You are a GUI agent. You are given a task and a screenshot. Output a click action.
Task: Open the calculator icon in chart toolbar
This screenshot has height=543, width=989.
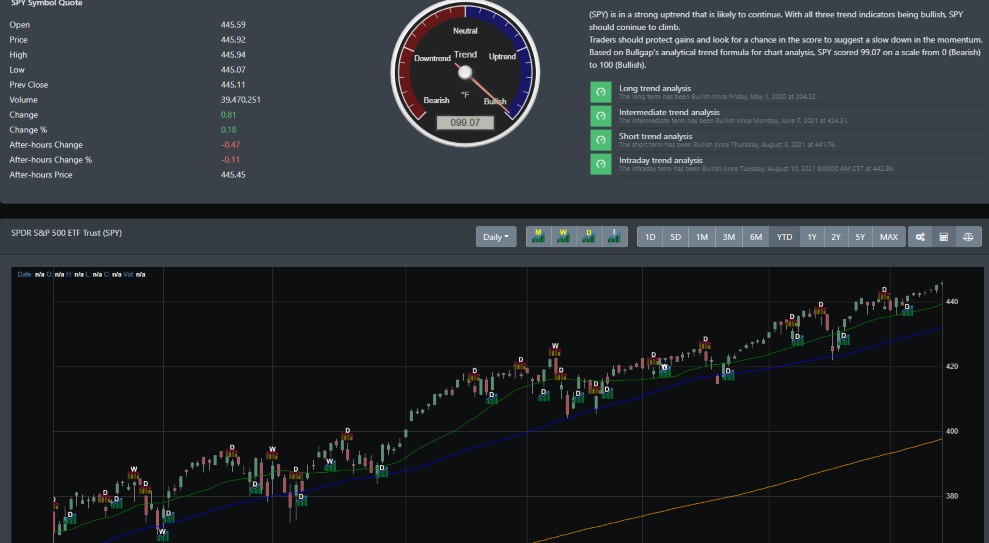pyautogui.click(x=943, y=237)
